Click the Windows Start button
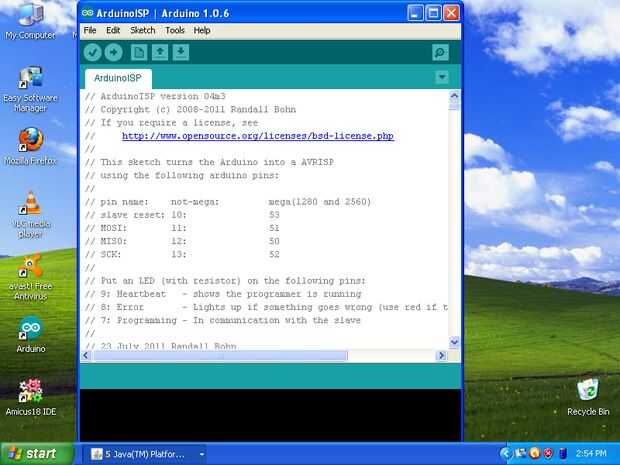 pos(37,454)
